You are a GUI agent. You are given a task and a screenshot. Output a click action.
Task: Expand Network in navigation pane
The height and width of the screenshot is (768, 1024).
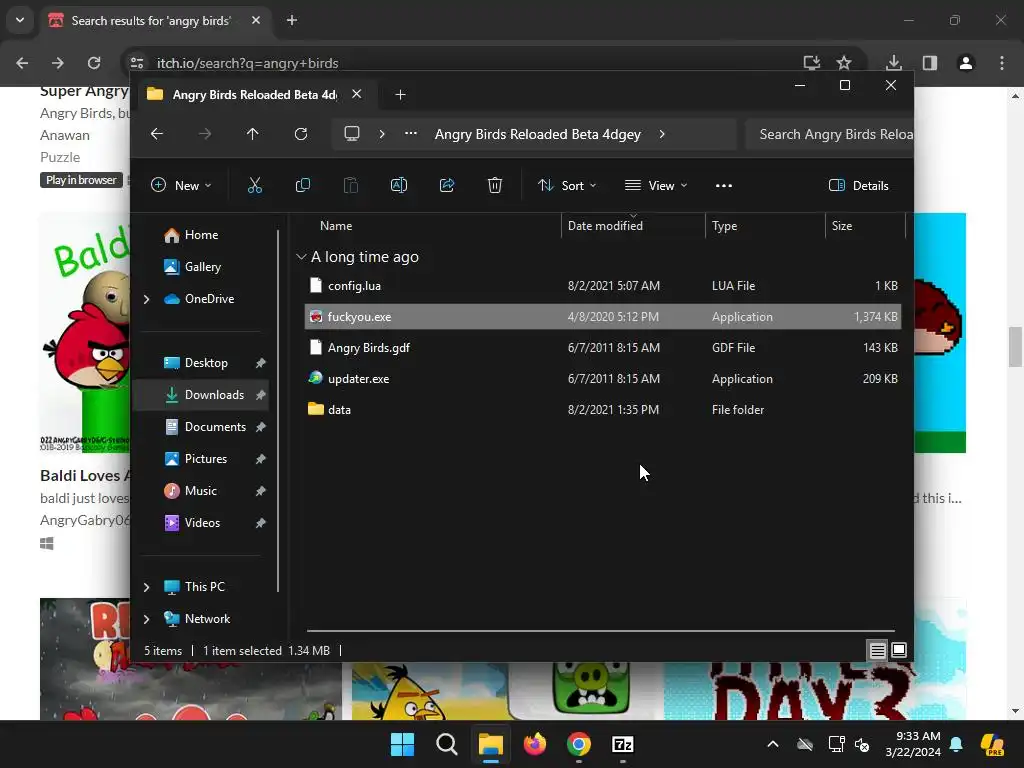(146, 619)
